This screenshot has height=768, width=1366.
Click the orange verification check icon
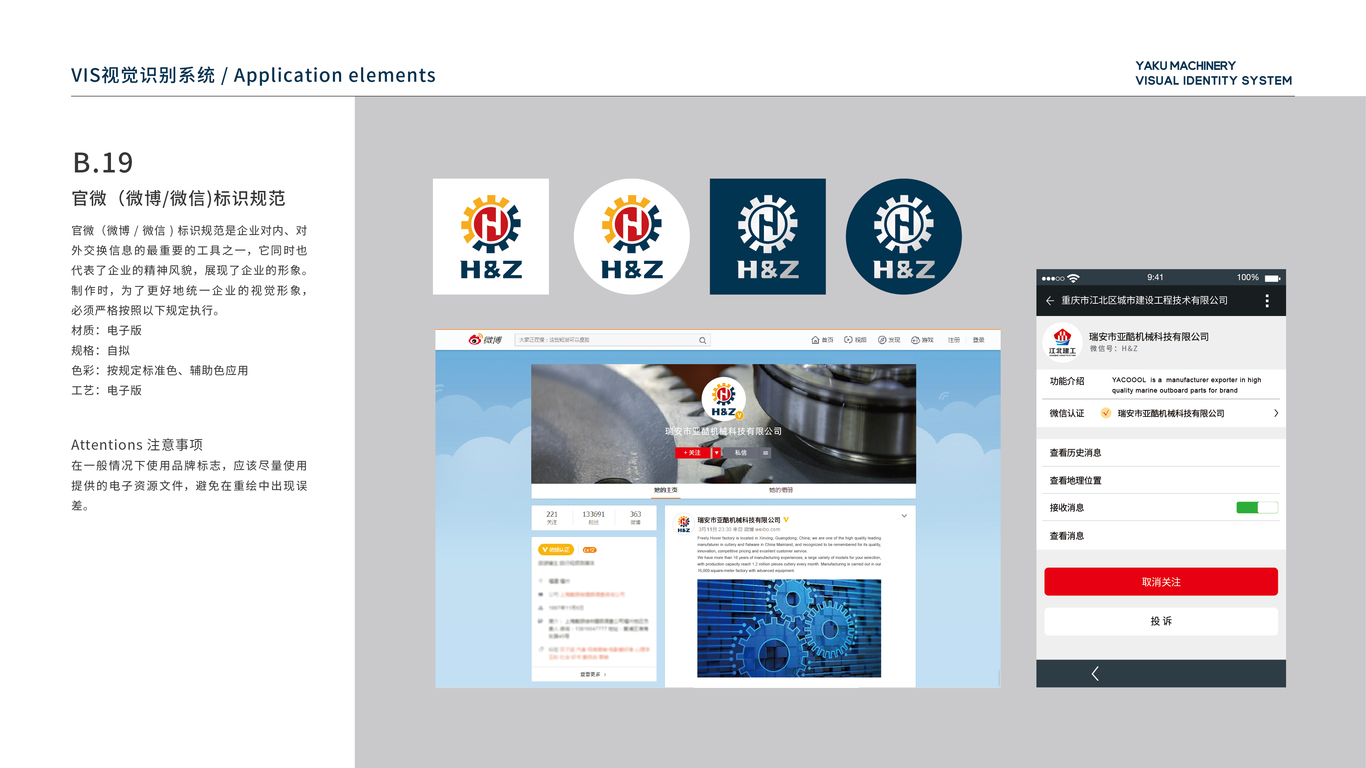click(x=1105, y=413)
